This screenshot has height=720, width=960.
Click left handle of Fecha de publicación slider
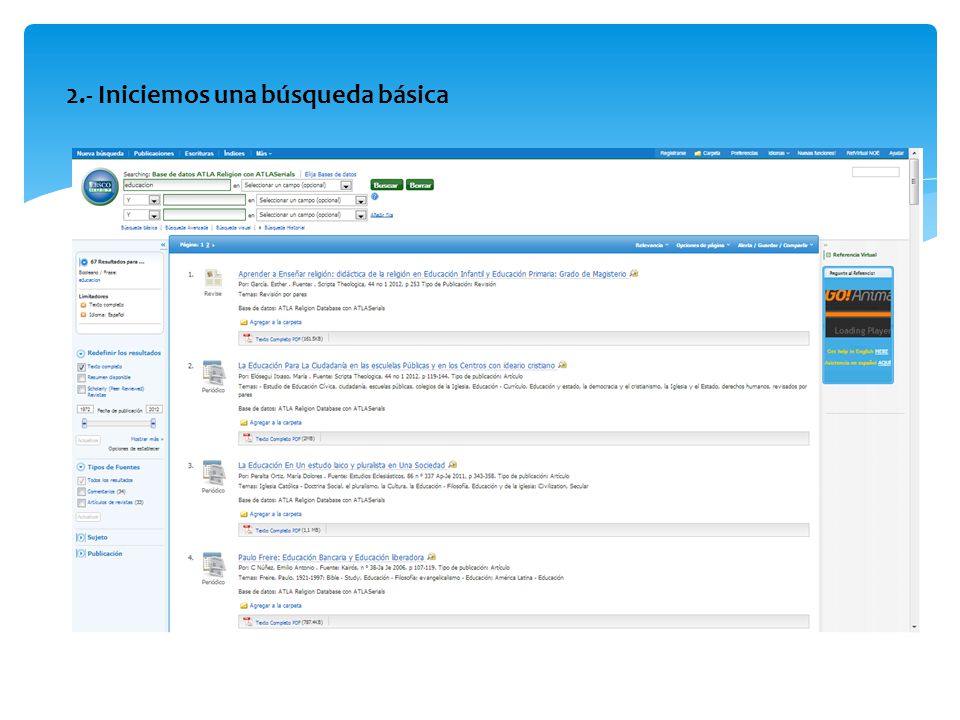(84, 423)
